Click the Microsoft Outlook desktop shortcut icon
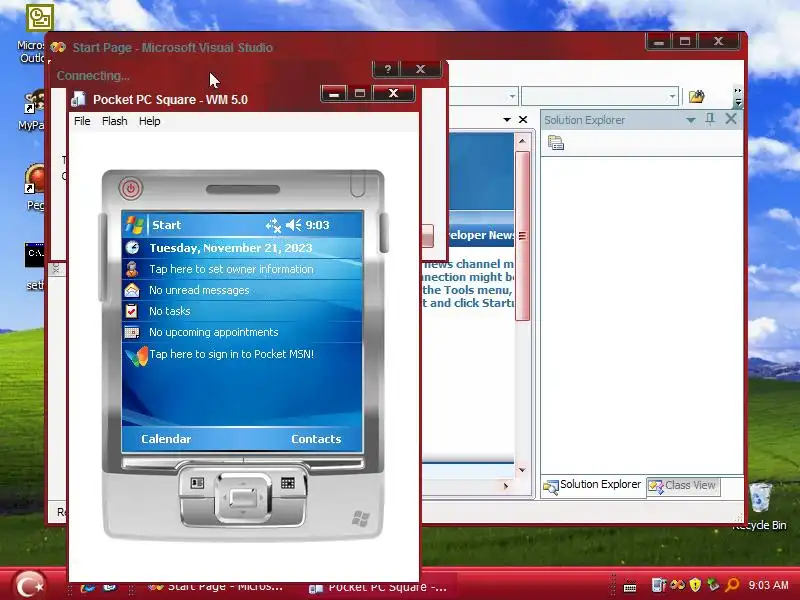Image resolution: width=800 pixels, height=600 pixels. pos(39,18)
